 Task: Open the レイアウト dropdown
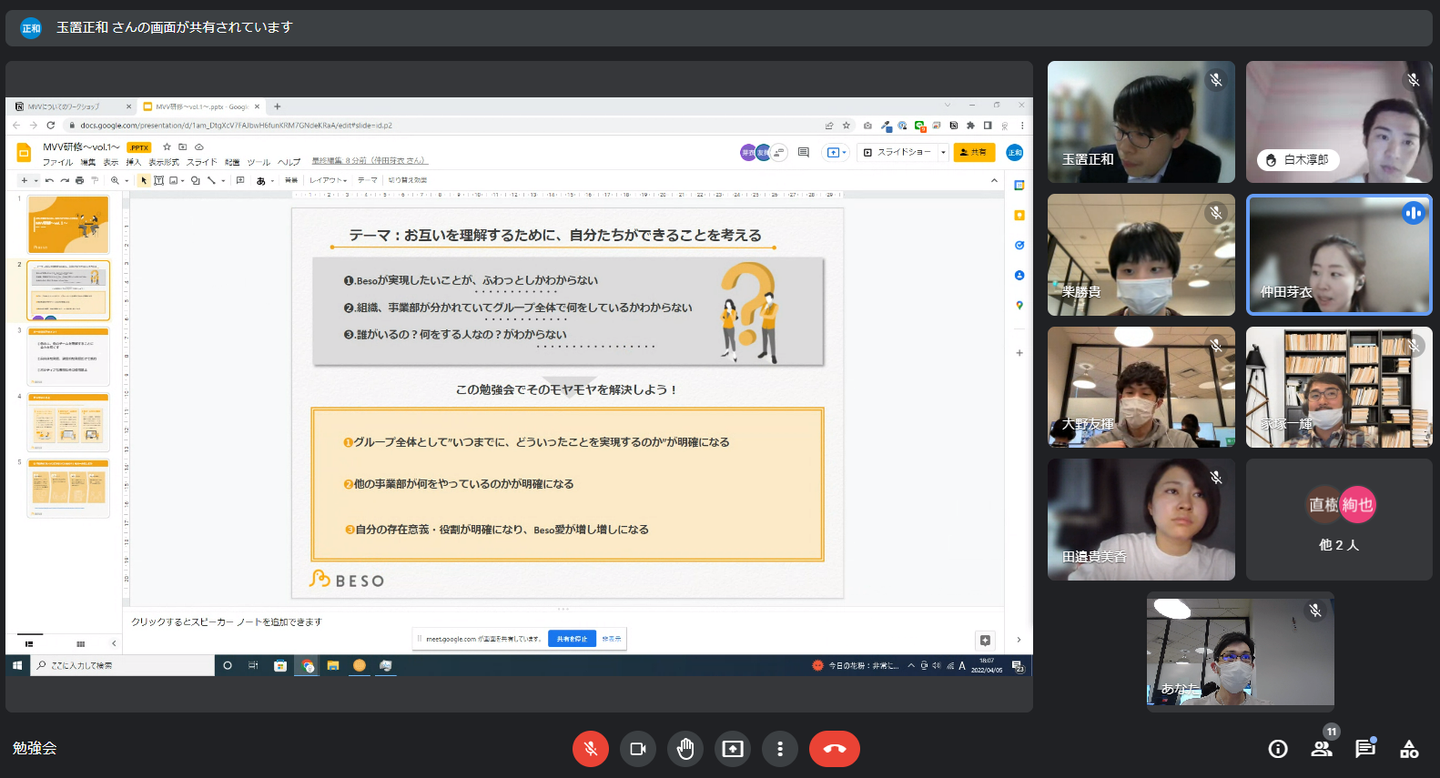click(x=328, y=180)
